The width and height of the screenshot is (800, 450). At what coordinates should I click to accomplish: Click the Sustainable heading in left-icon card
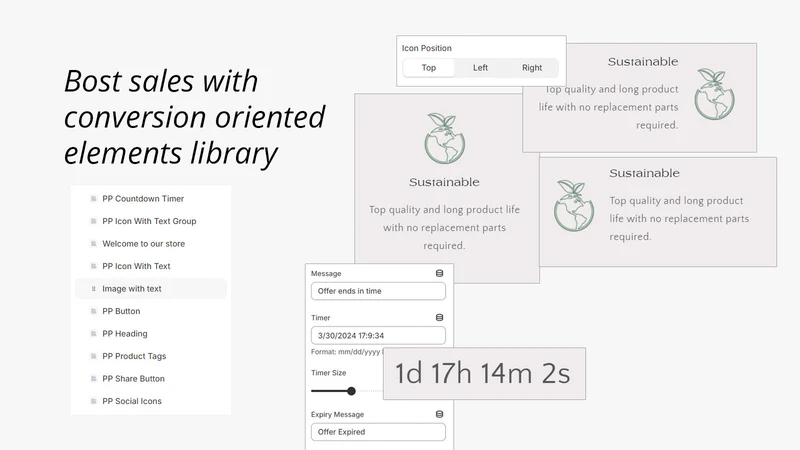tap(644, 173)
